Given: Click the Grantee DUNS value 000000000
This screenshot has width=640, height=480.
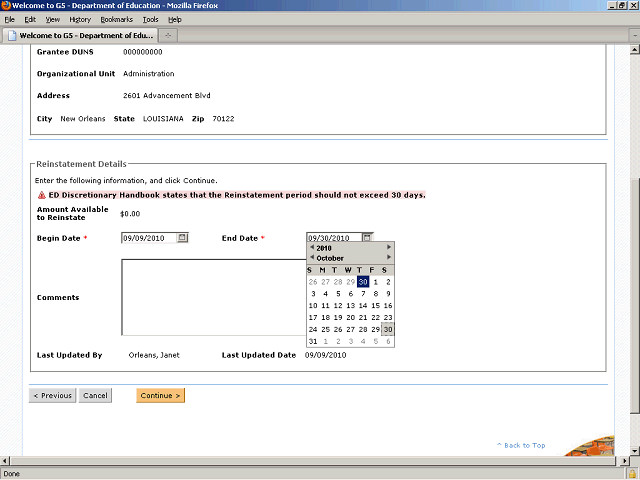Looking at the screenshot, I should coord(143,52).
